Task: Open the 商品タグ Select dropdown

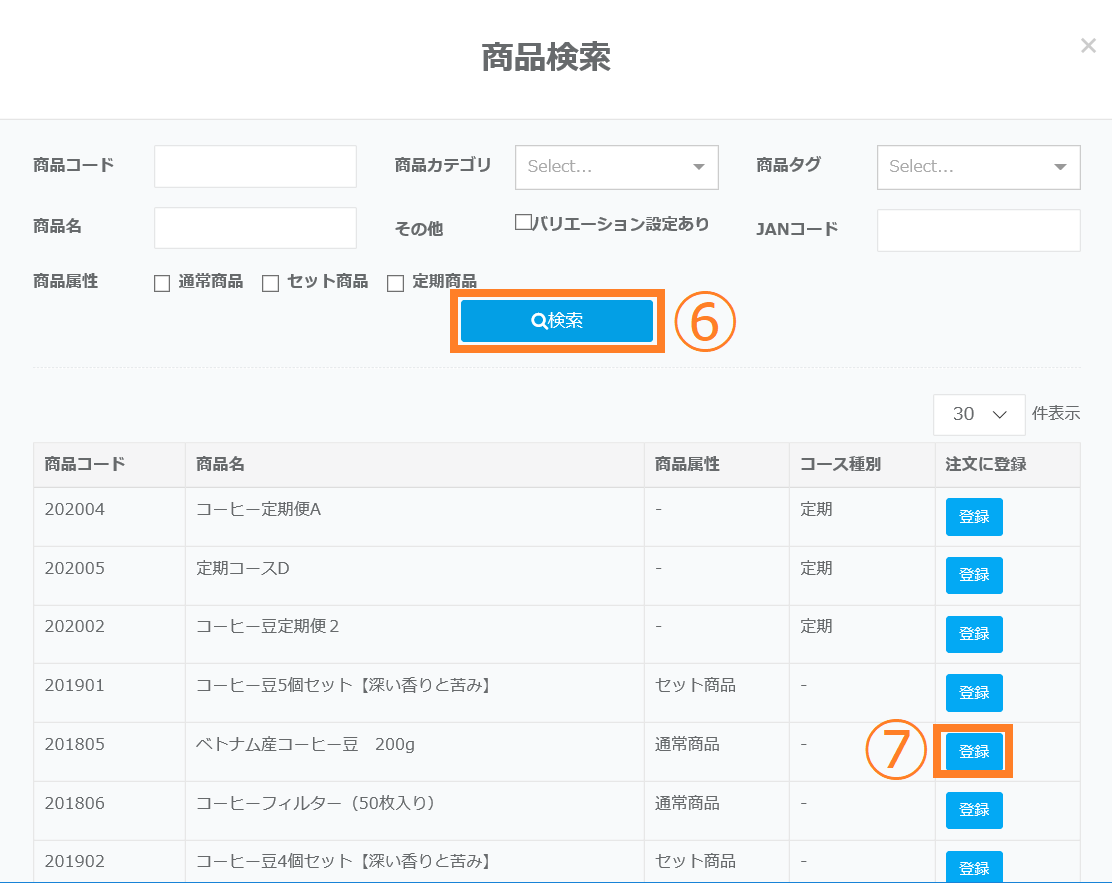Action: click(x=978, y=167)
